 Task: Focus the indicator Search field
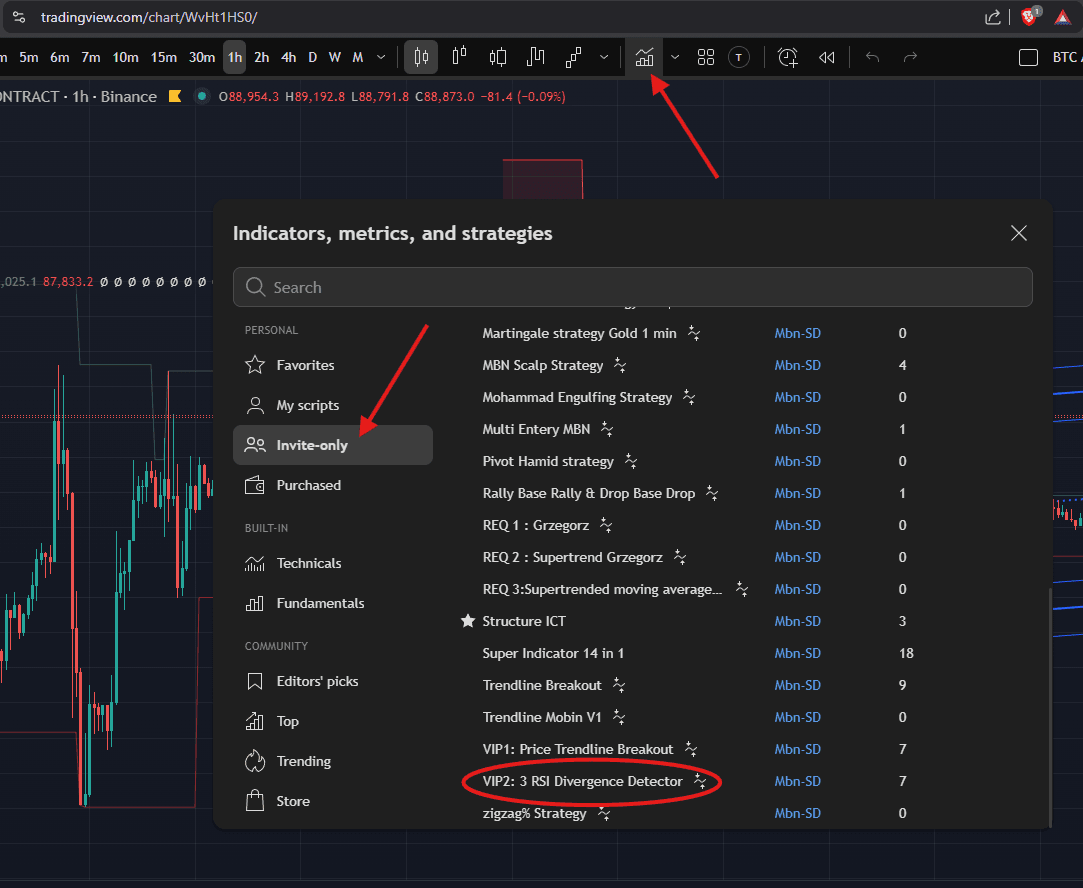(633, 287)
